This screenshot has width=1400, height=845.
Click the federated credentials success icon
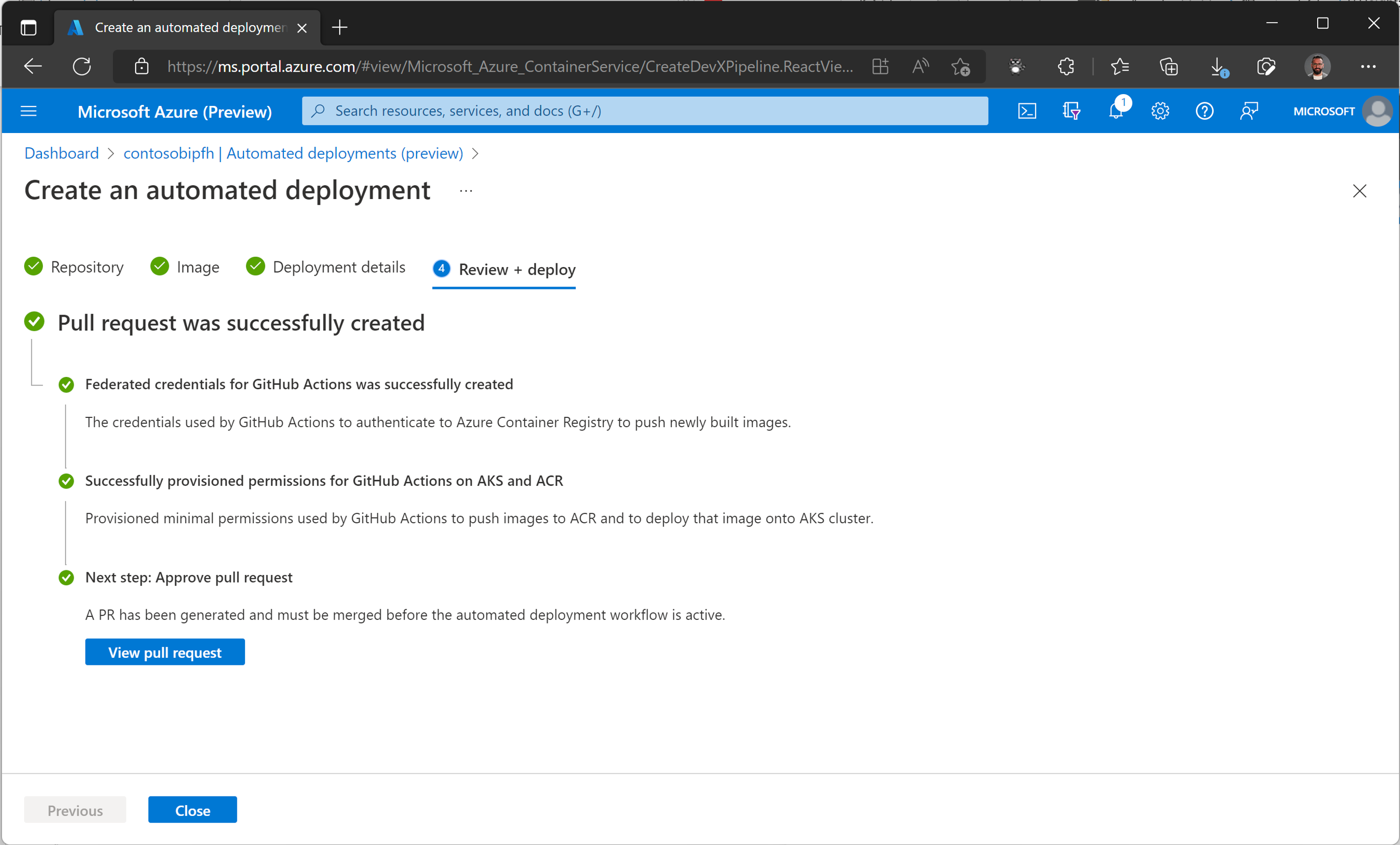point(66,384)
